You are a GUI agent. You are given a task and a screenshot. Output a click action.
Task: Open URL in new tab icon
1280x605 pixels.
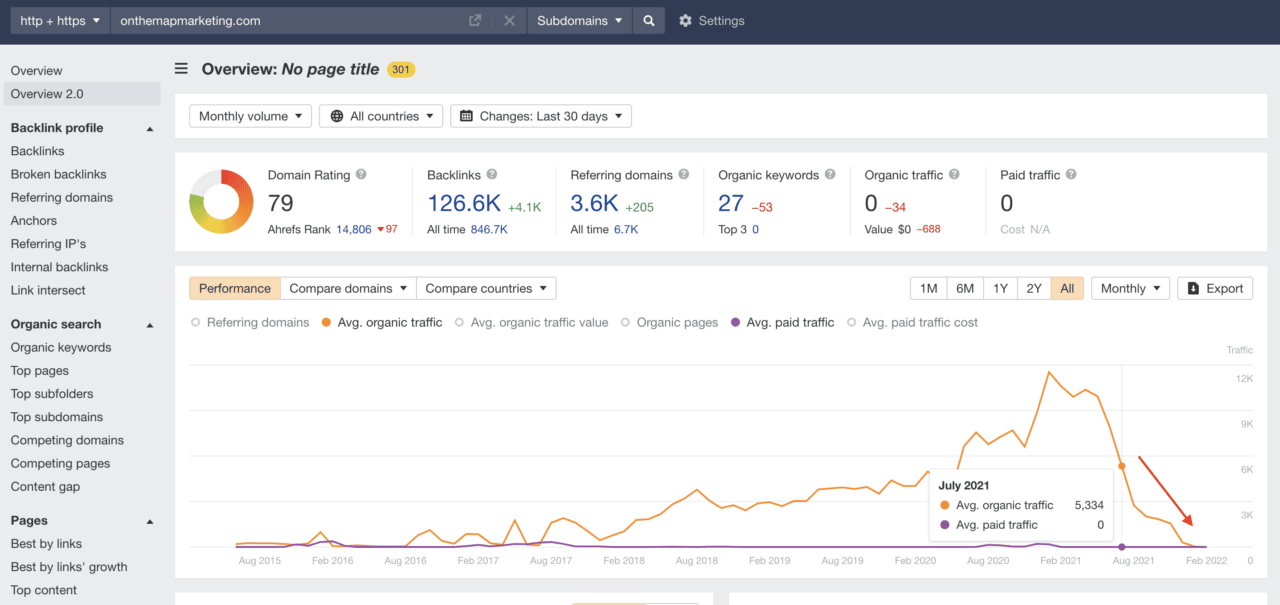[x=475, y=20]
